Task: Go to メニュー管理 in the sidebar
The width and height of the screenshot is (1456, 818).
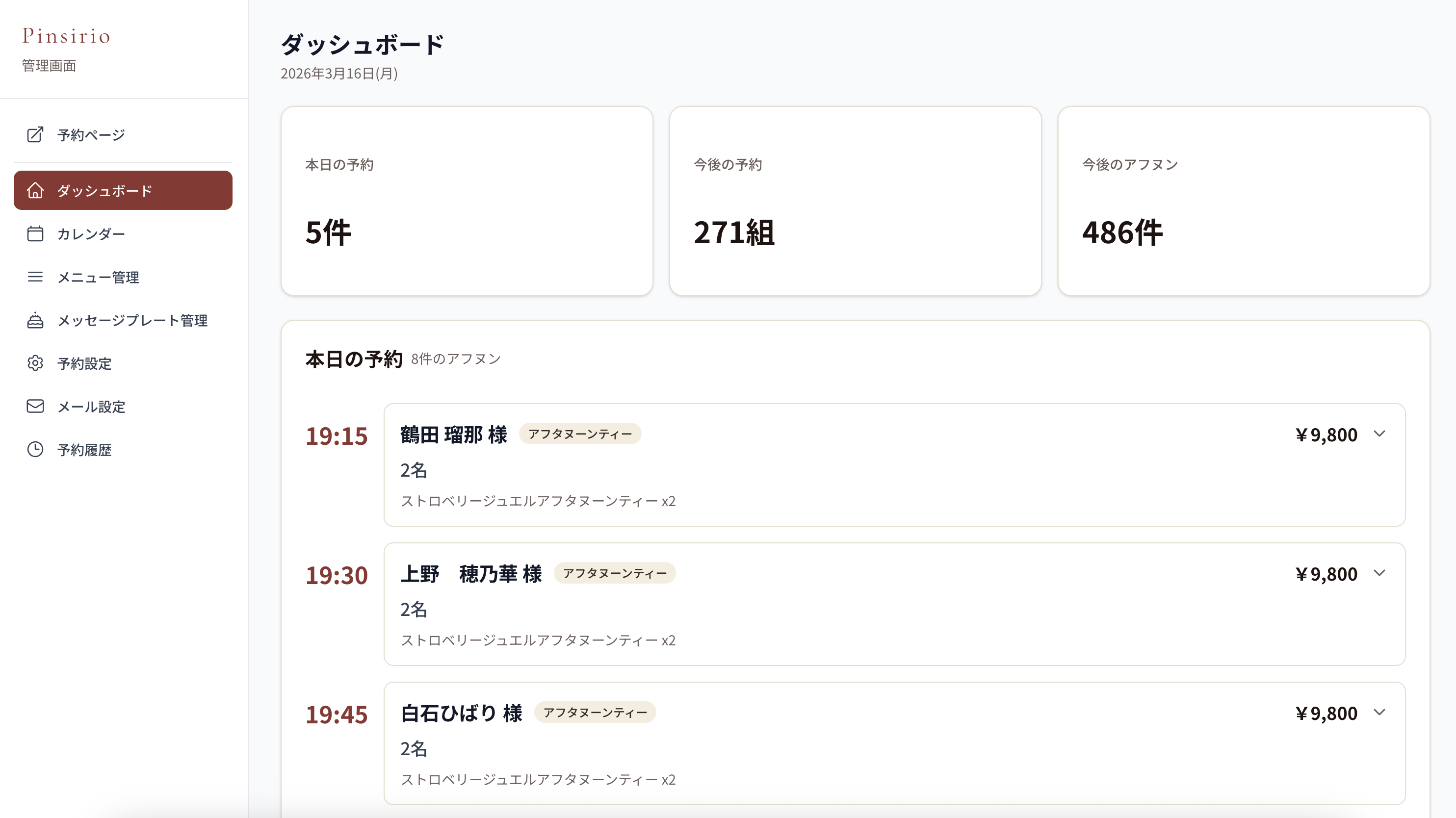Action: tap(98, 278)
